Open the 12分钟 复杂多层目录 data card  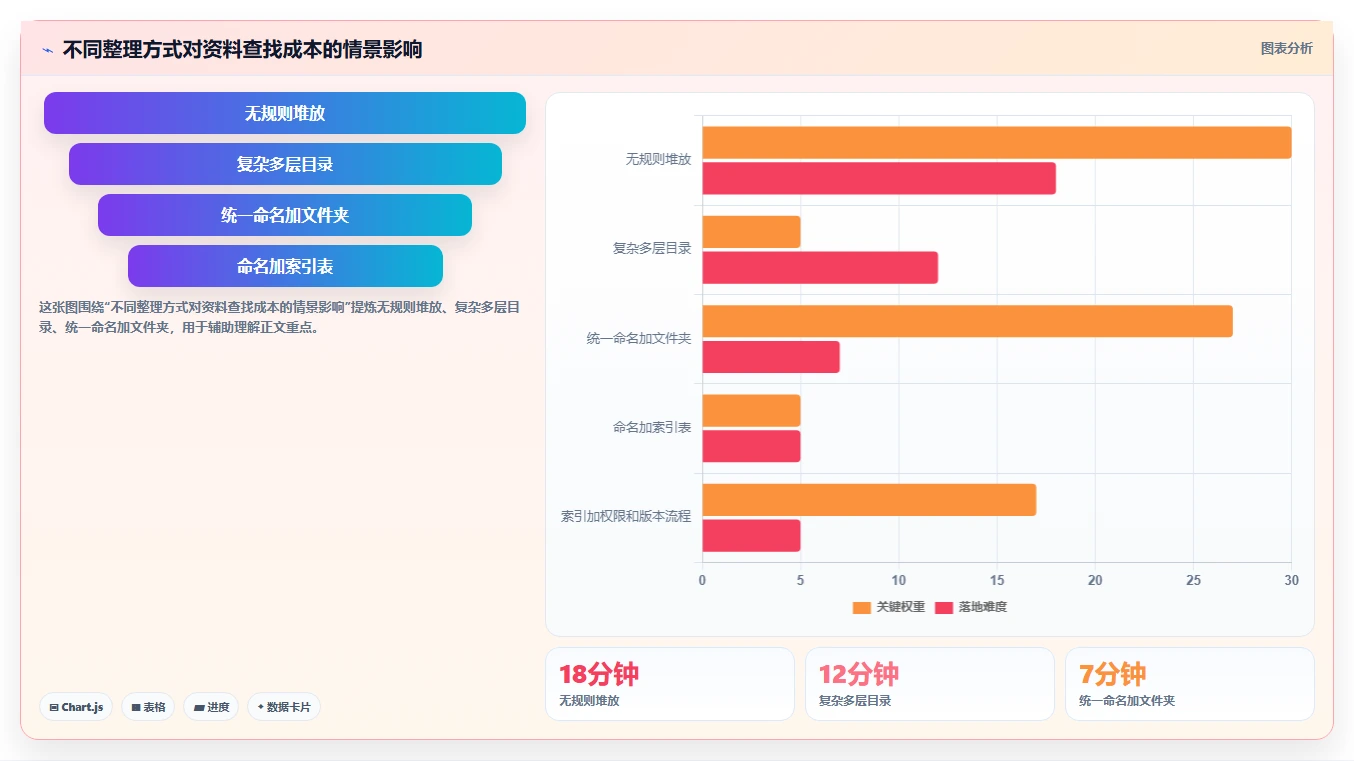930,684
